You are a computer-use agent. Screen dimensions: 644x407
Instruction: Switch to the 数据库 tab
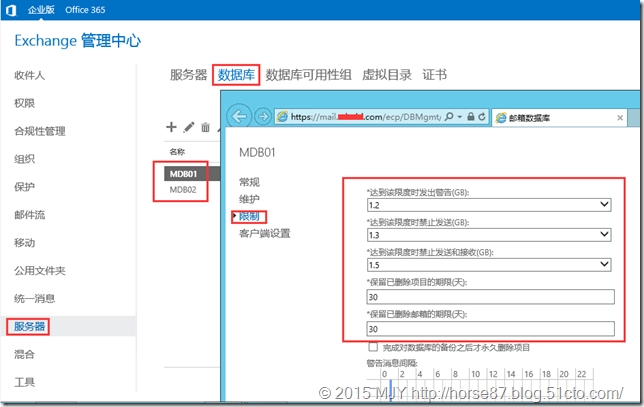tap(236, 75)
